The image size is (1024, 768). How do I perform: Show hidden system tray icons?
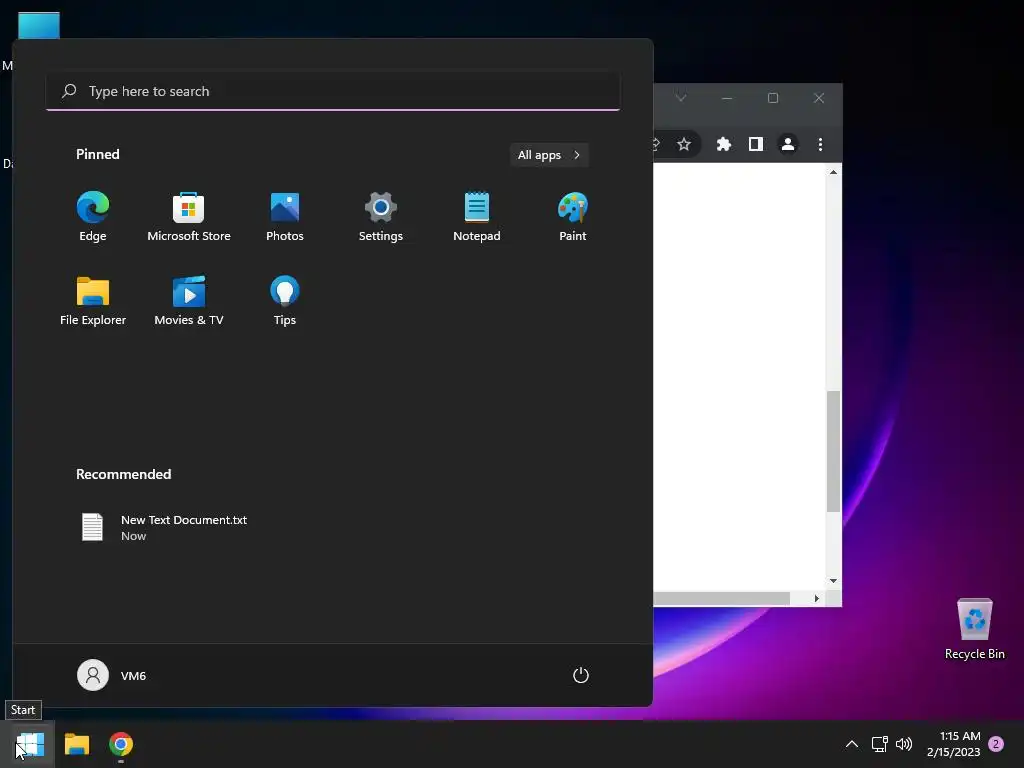tap(852, 744)
